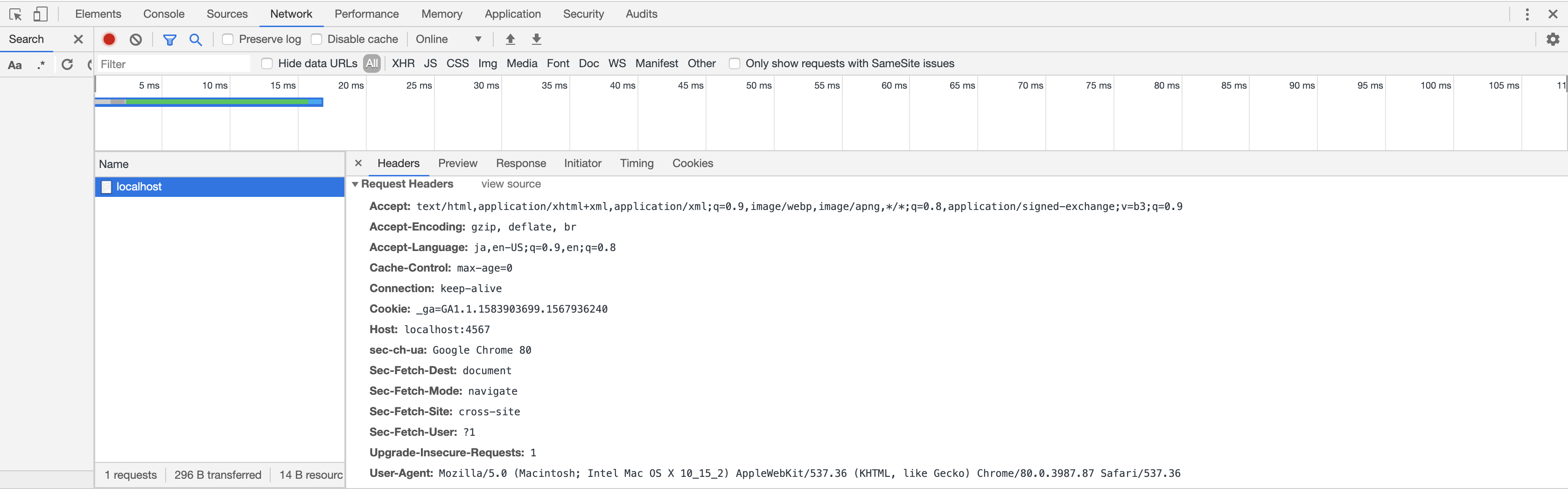Open network settings gear

[1553, 39]
